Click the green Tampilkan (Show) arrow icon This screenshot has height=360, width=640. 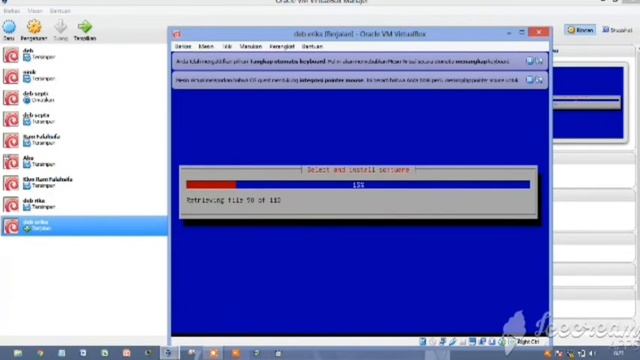(x=84, y=27)
